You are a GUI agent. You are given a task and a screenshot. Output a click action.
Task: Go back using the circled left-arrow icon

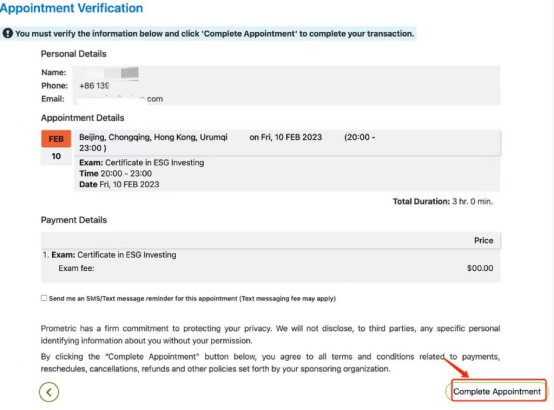click(x=49, y=392)
